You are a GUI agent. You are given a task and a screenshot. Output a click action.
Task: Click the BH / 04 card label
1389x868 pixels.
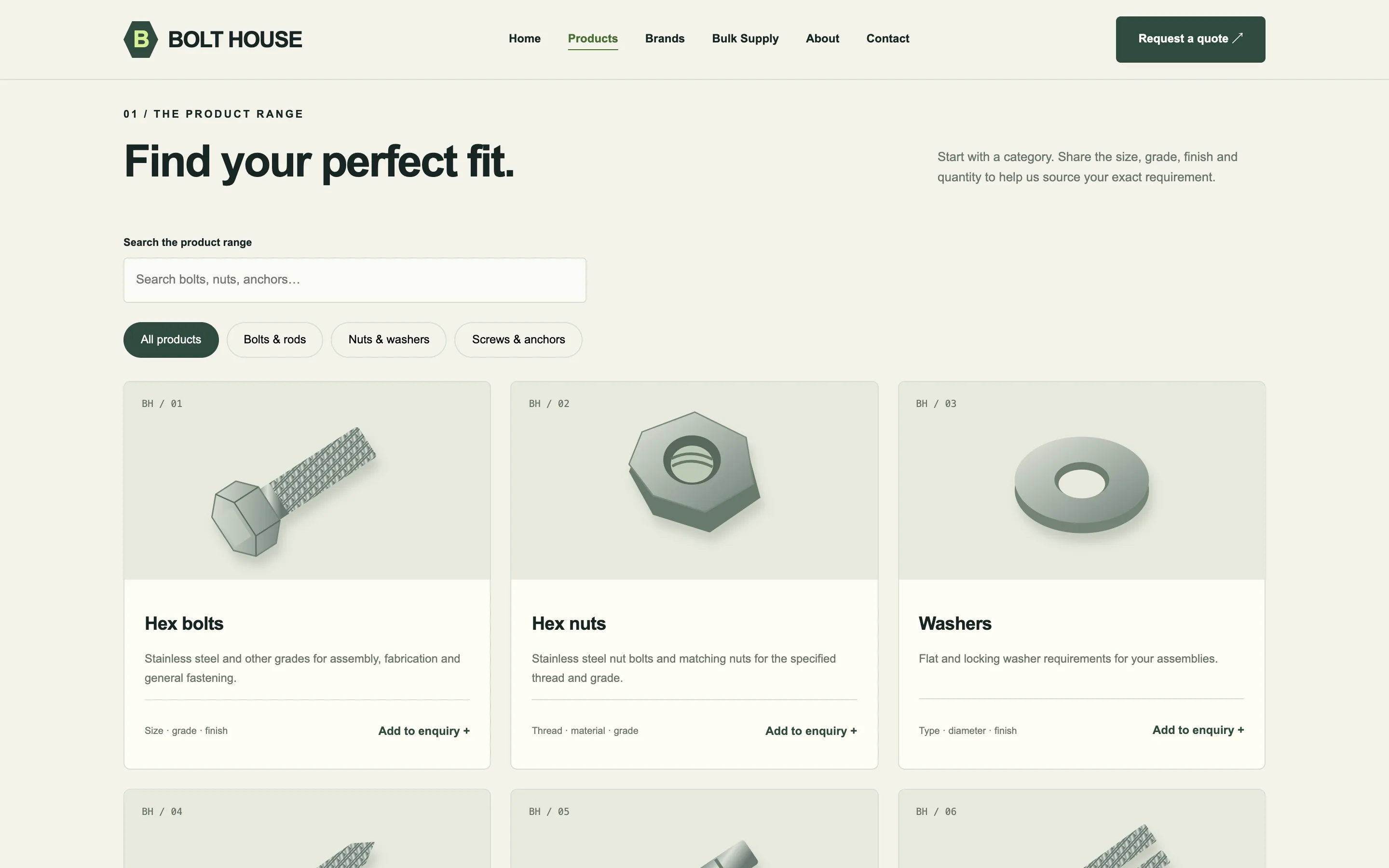(162, 812)
